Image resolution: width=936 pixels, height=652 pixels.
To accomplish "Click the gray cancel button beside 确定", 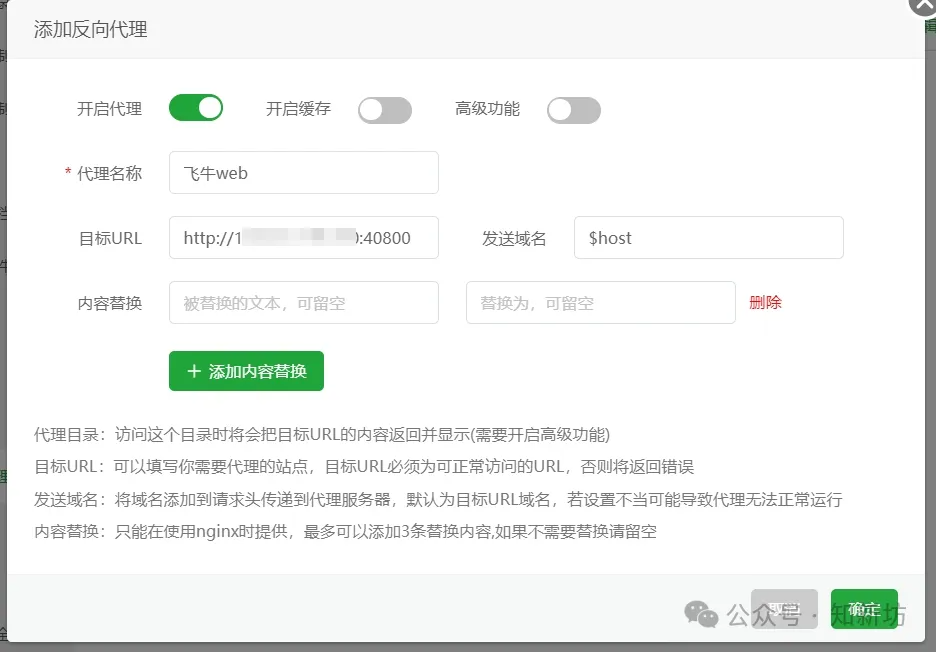I will pos(784,609).
